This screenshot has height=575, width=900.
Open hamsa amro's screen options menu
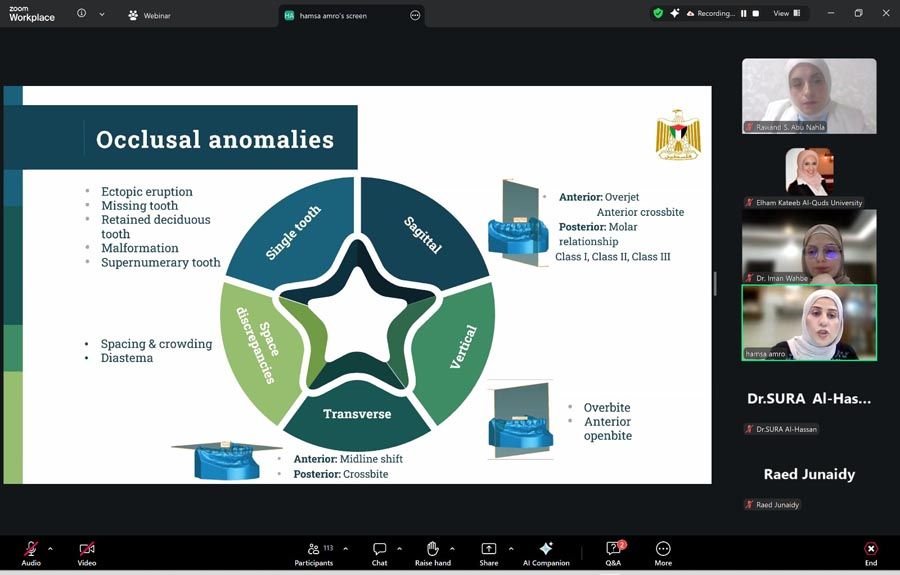coord(415,15)
